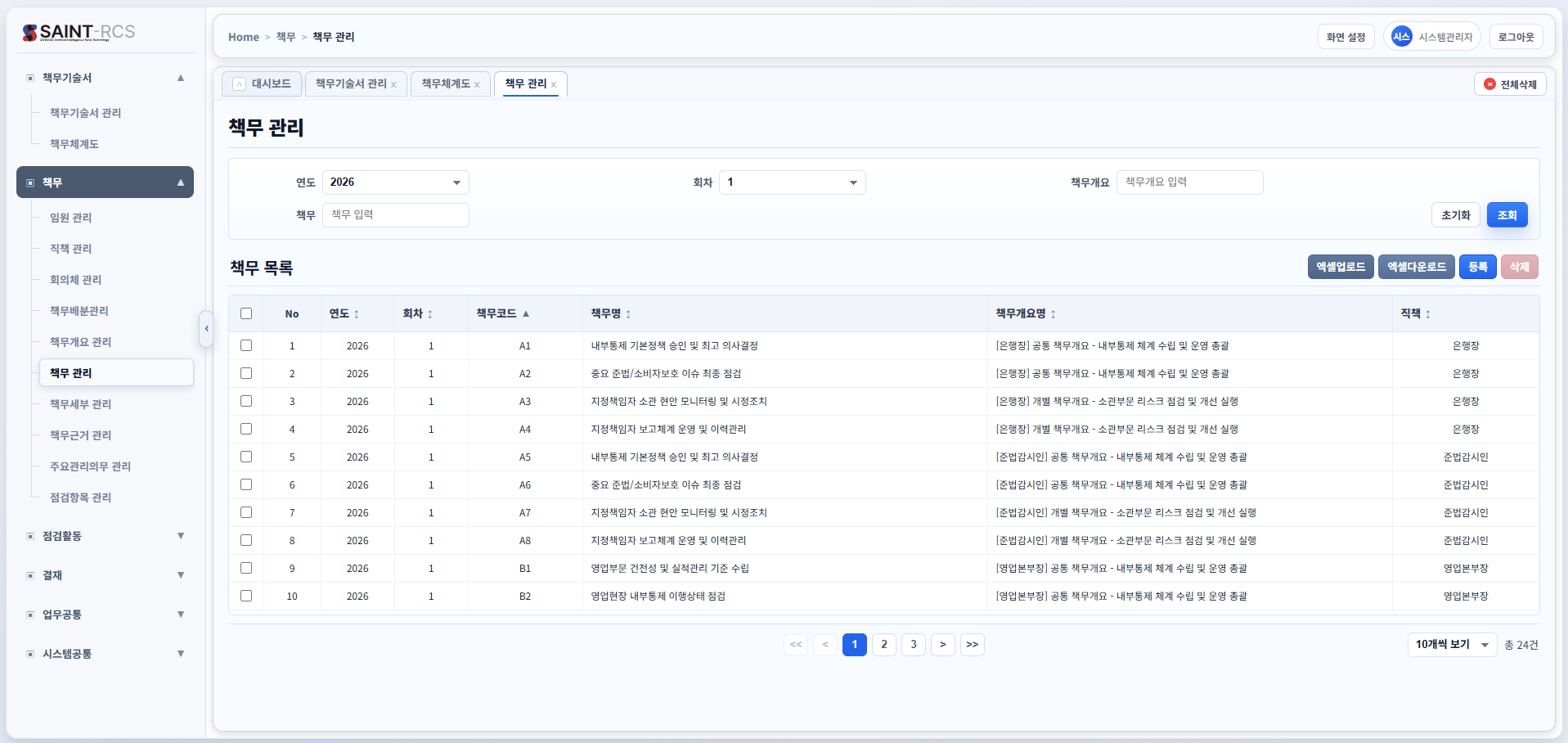Jump to the last page with double-arrow

972,644
